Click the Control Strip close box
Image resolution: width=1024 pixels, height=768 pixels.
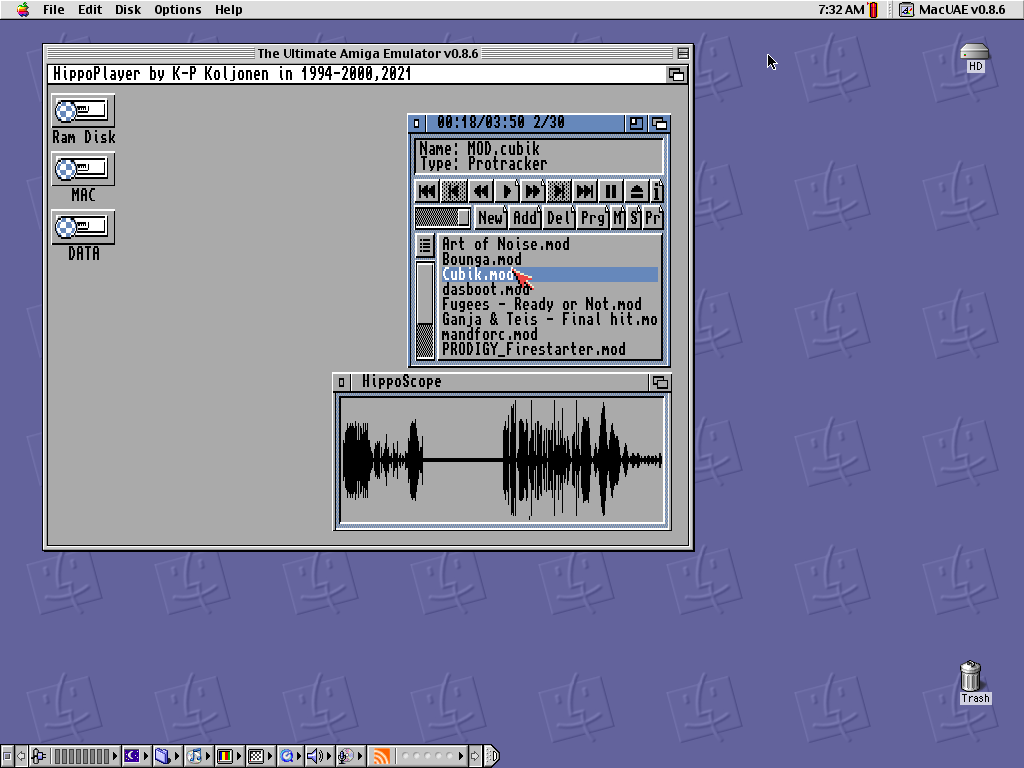(x=7, y=756)
